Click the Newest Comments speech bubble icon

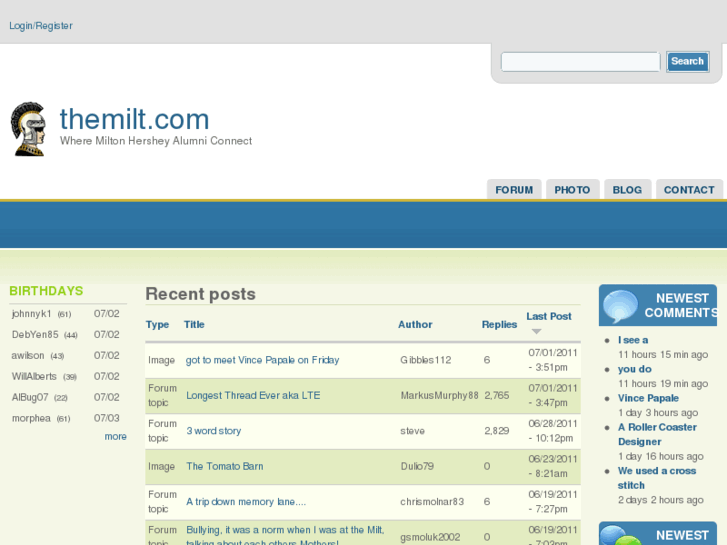point(620,306)
